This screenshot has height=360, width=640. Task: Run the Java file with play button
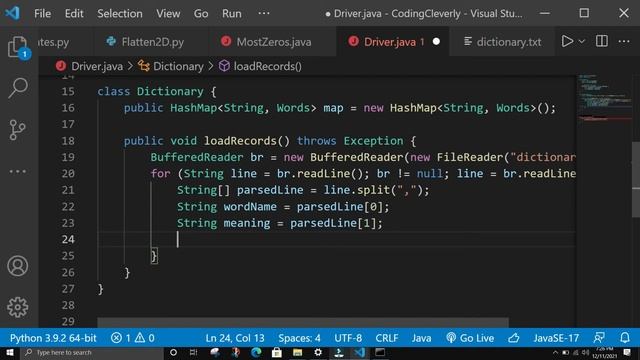click(x=567, y=41)
